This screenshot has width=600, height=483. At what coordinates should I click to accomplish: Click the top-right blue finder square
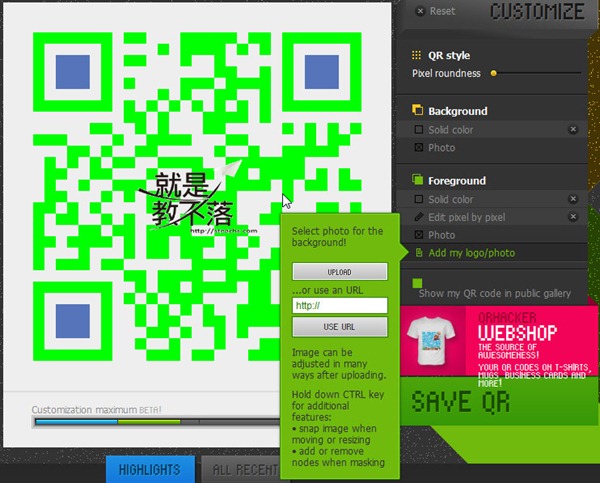(322, 72)
